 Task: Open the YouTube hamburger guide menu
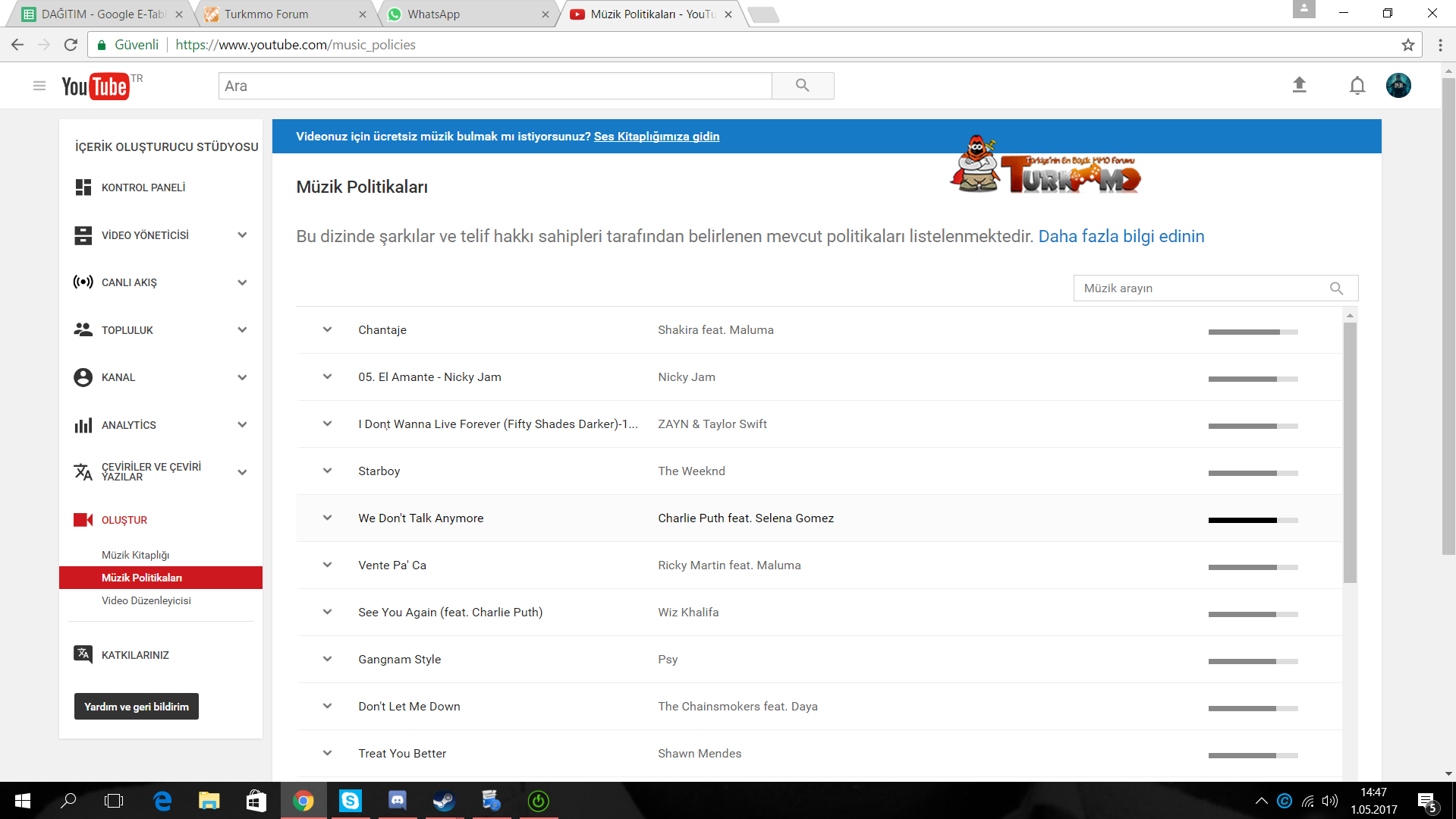(x=39, y=86)
